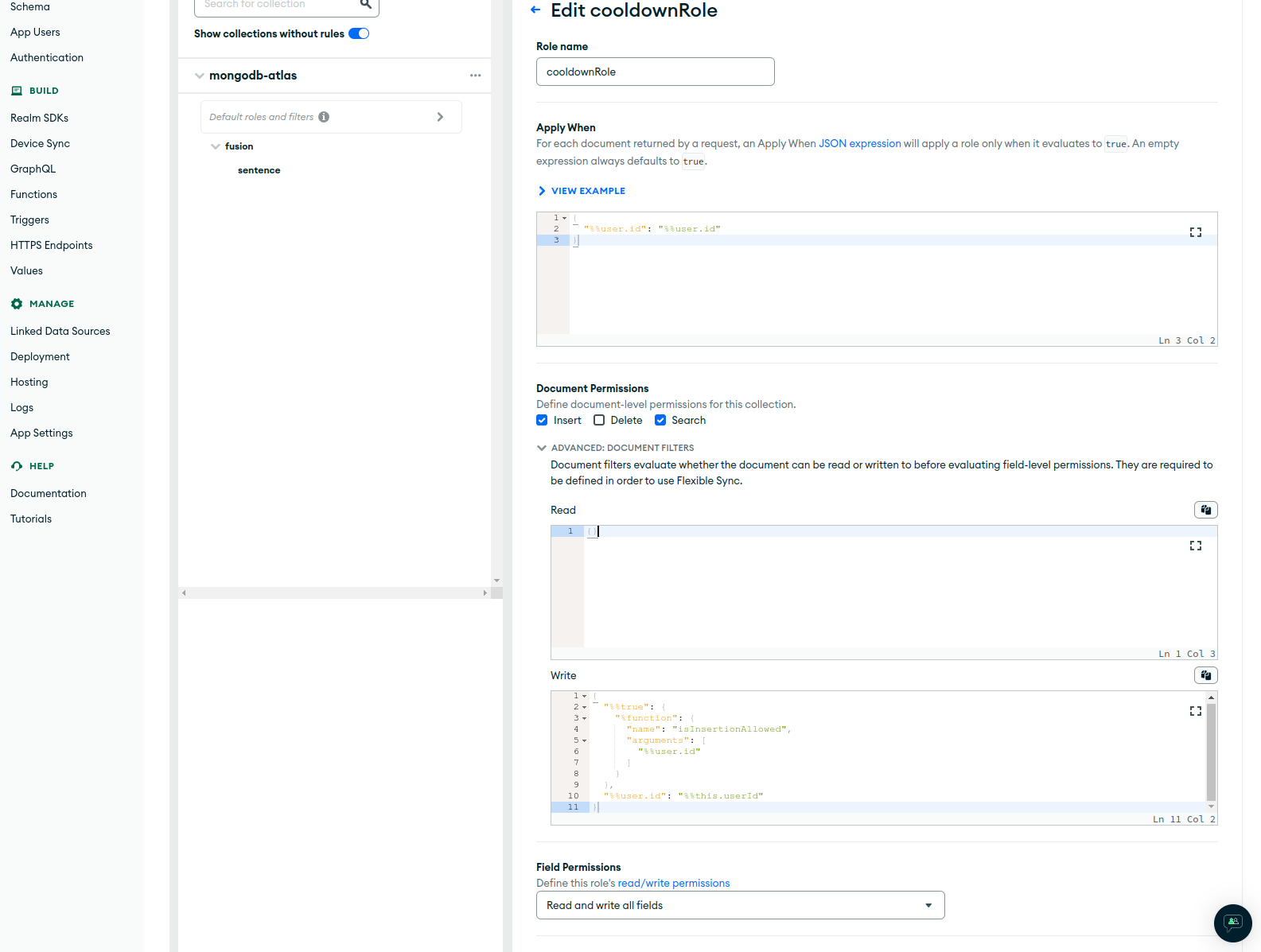Open the Read and write all fields dropdown
The height and width of the screenshot is (952, 1261).
click(740, 905)
